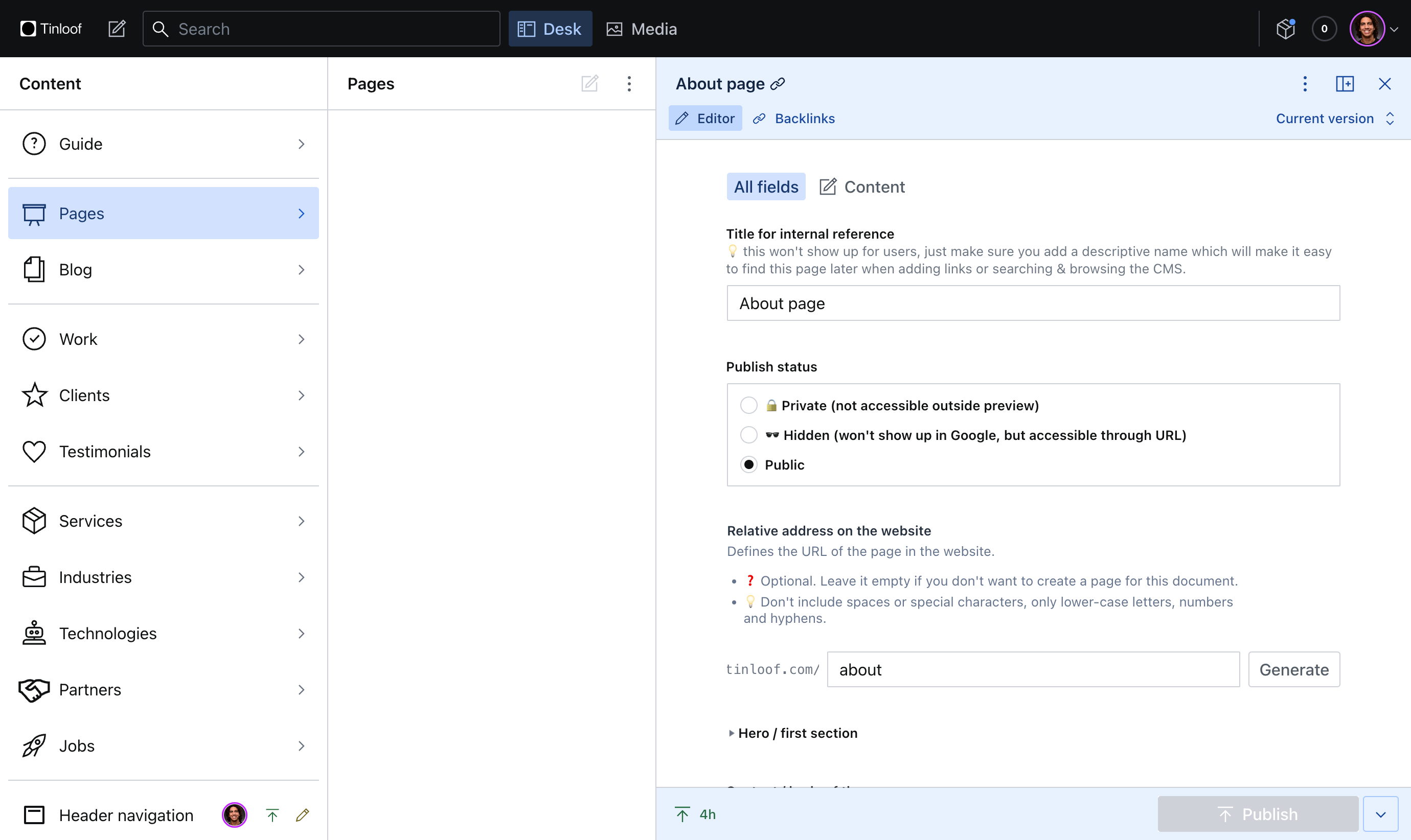
Task: Select Private publish status radio
Action: [748, 405]
